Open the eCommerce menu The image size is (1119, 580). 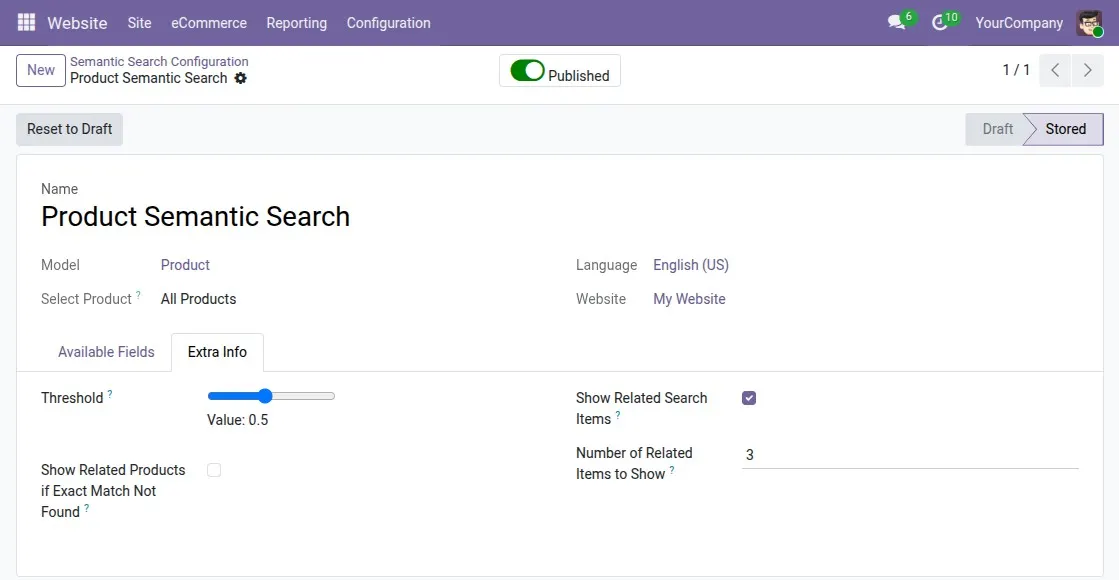click(209, 23)
